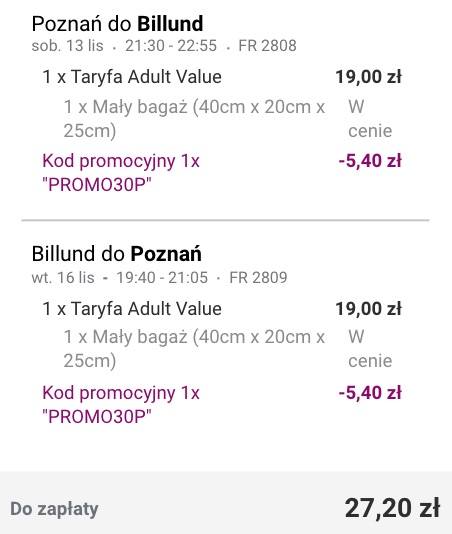
Task: Click flight number FR 2809
Action: pos(258,277)
